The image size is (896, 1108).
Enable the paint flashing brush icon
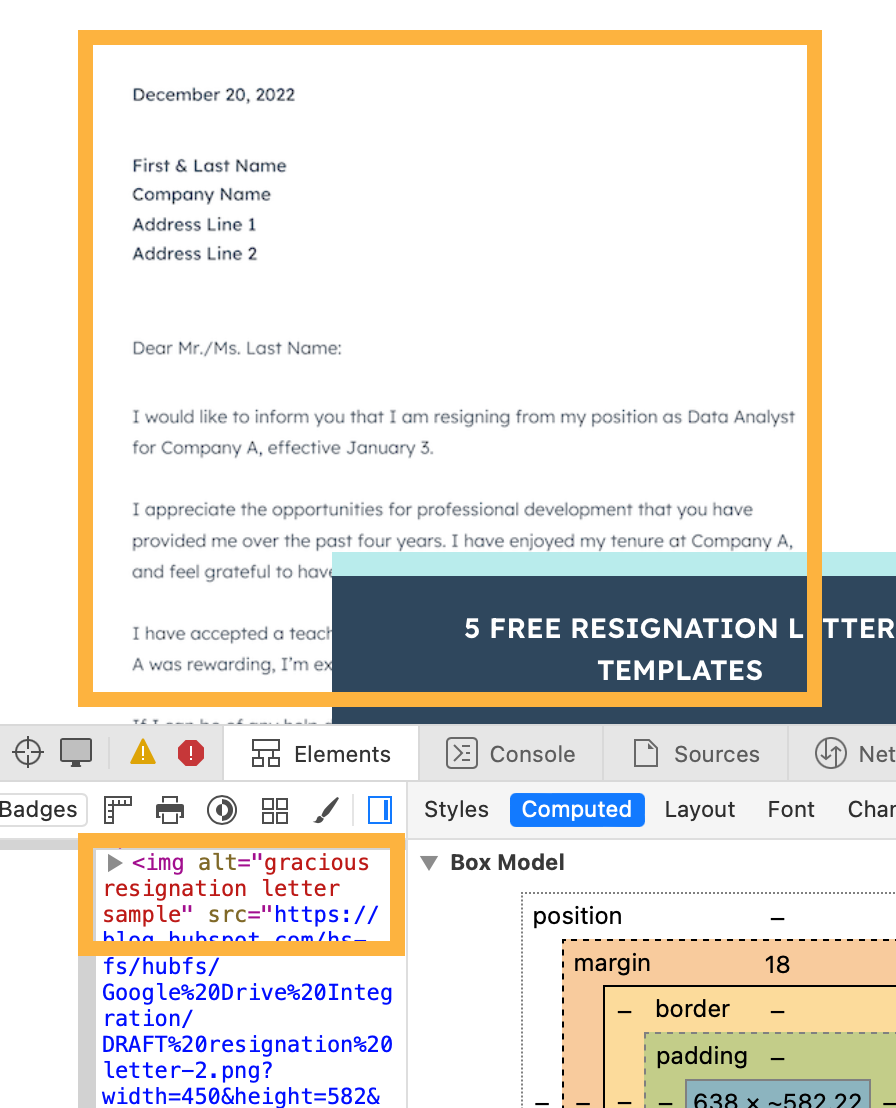point(326,810)
